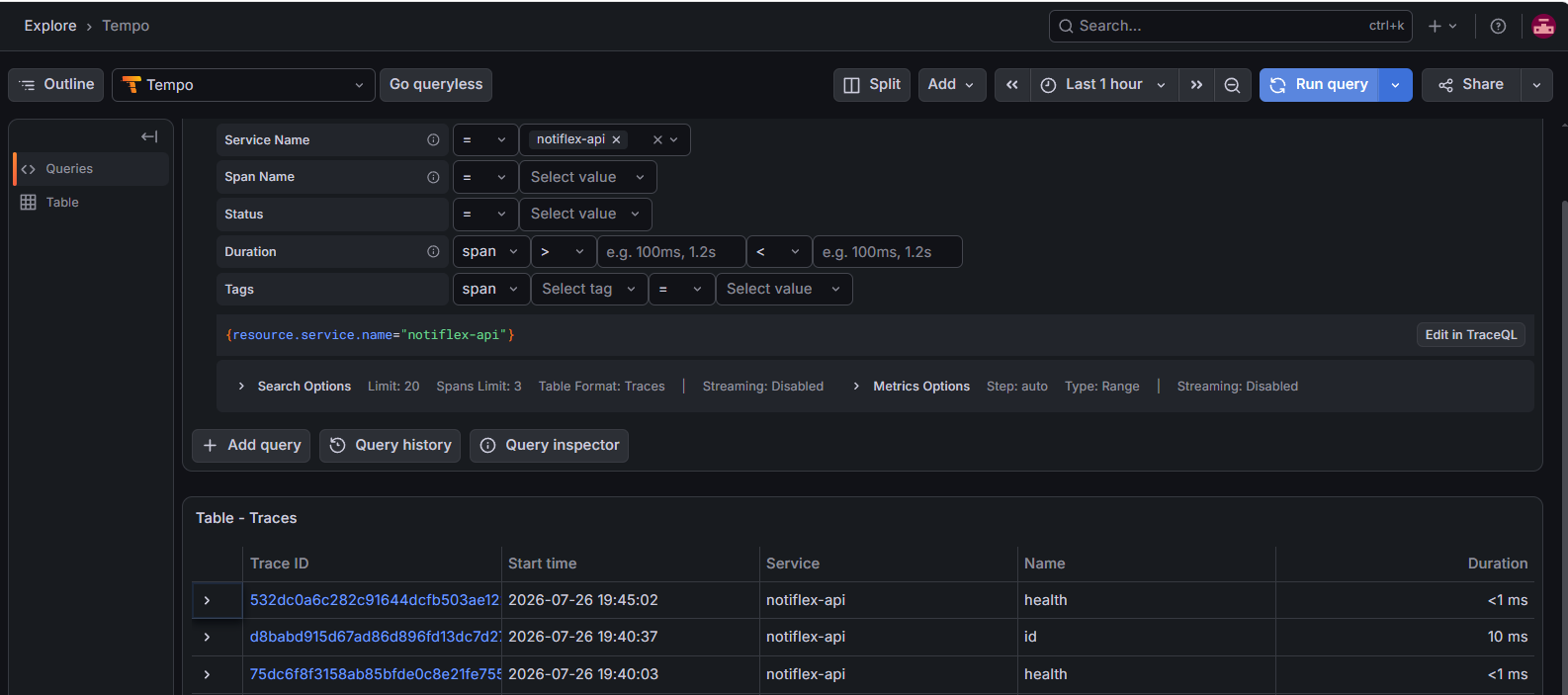1568x695 pixels.
Task: Show Span Name info tooltip icon
Action: click(x=433, y=177)
